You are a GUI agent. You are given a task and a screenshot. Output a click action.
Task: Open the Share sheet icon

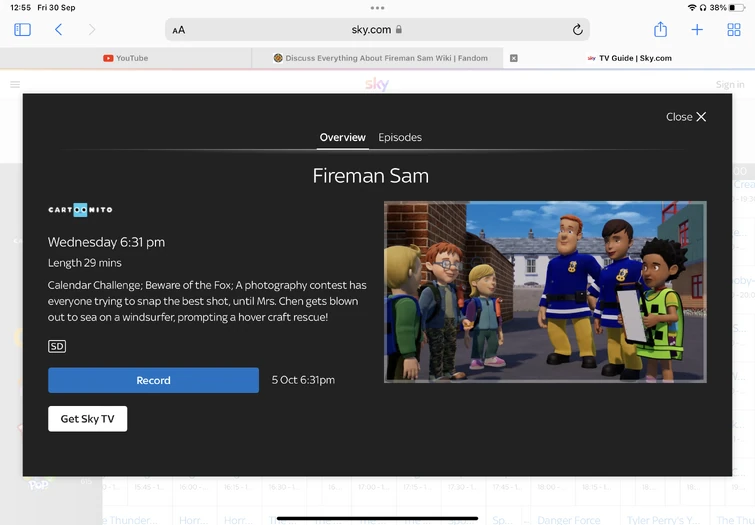660,29
